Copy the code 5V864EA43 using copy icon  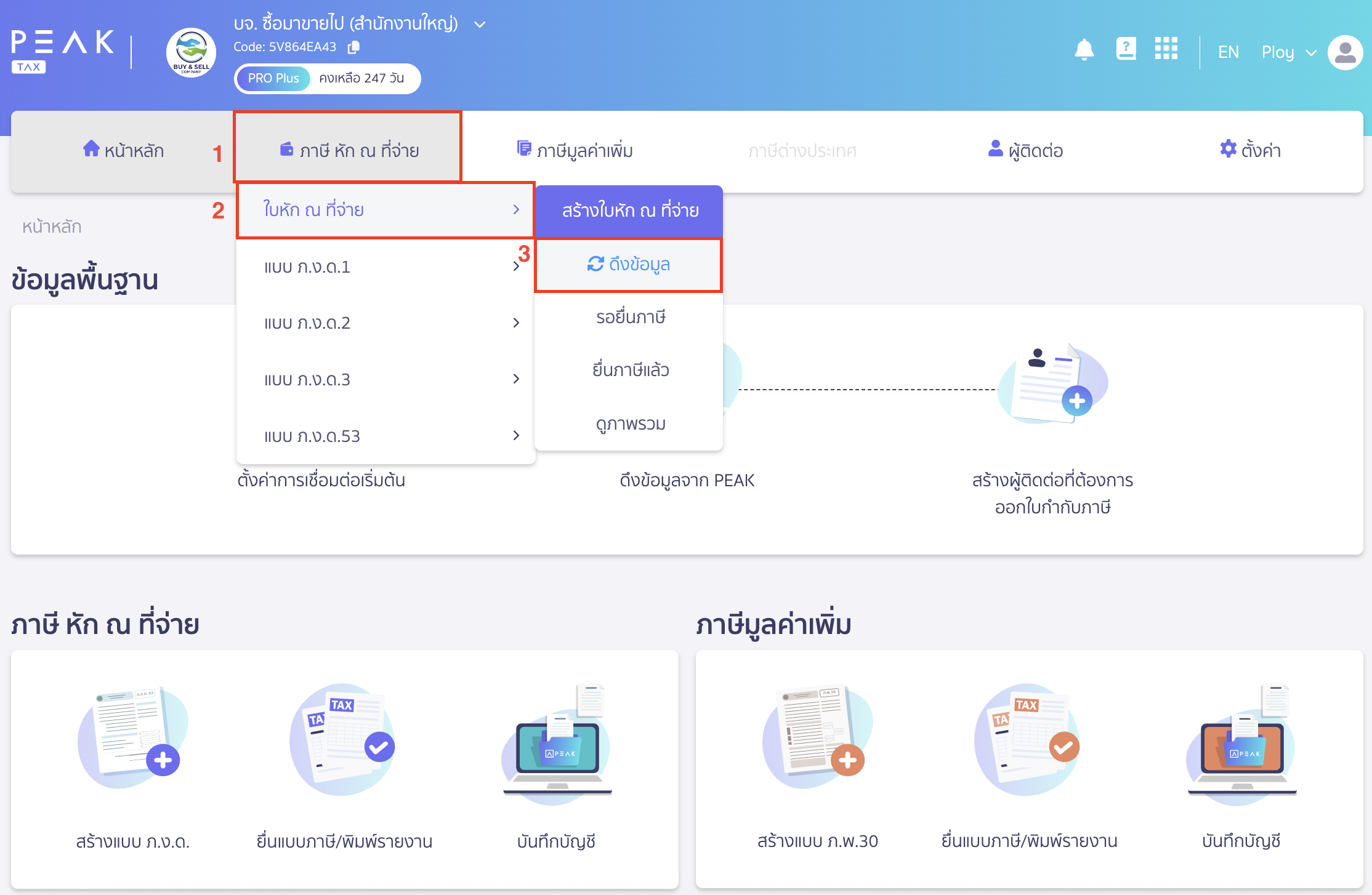353,47
